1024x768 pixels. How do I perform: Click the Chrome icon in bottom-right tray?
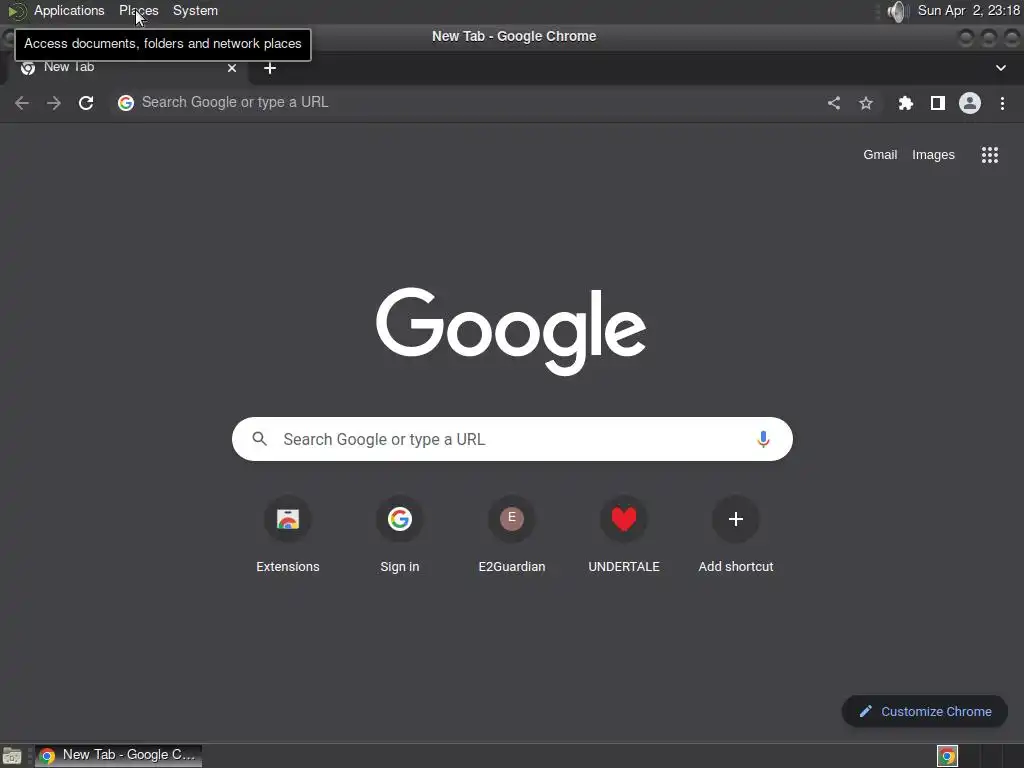(947, 756)
